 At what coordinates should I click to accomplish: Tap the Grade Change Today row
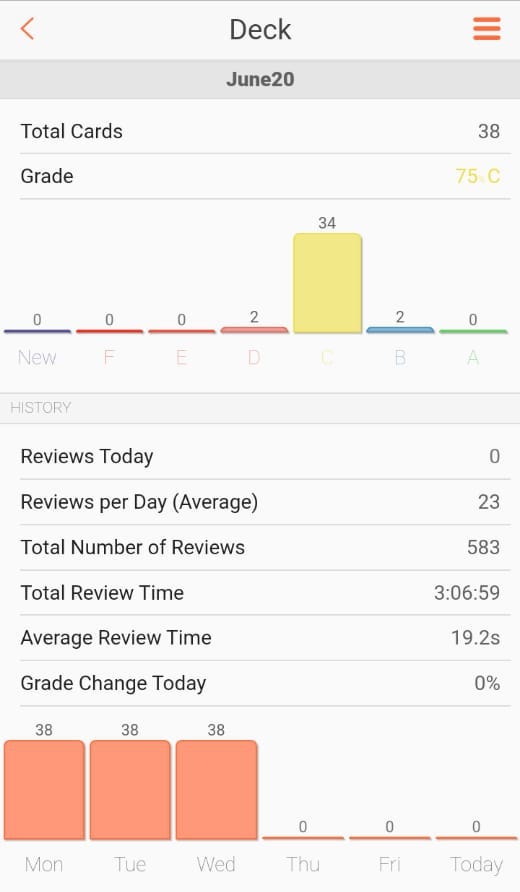(x=260, y=683)
